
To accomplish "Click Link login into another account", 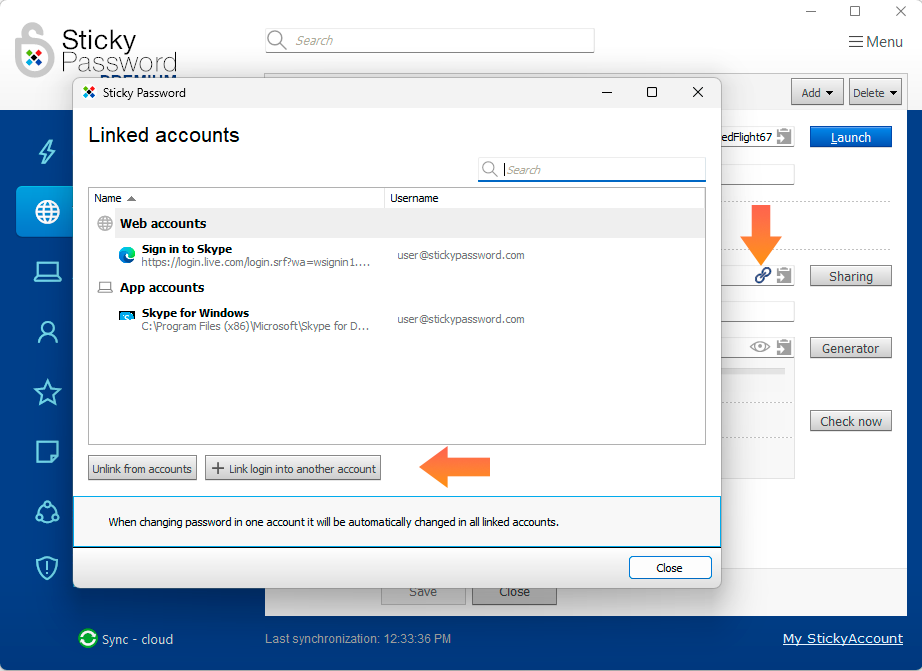I will (x=293, y=468).
